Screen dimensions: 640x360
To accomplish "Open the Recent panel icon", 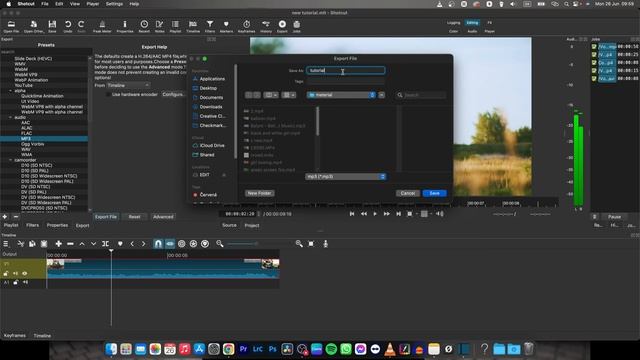I will (144, 27).
